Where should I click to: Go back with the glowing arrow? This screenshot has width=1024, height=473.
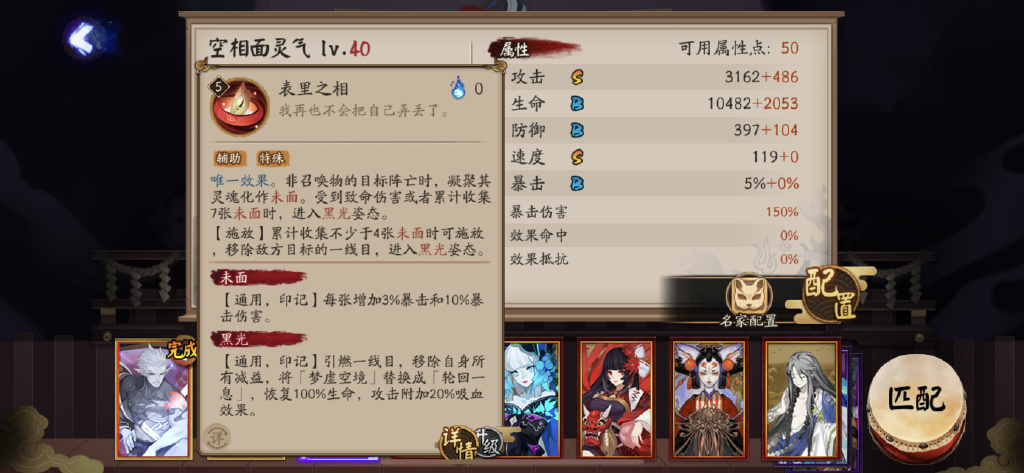click(85, 39)
